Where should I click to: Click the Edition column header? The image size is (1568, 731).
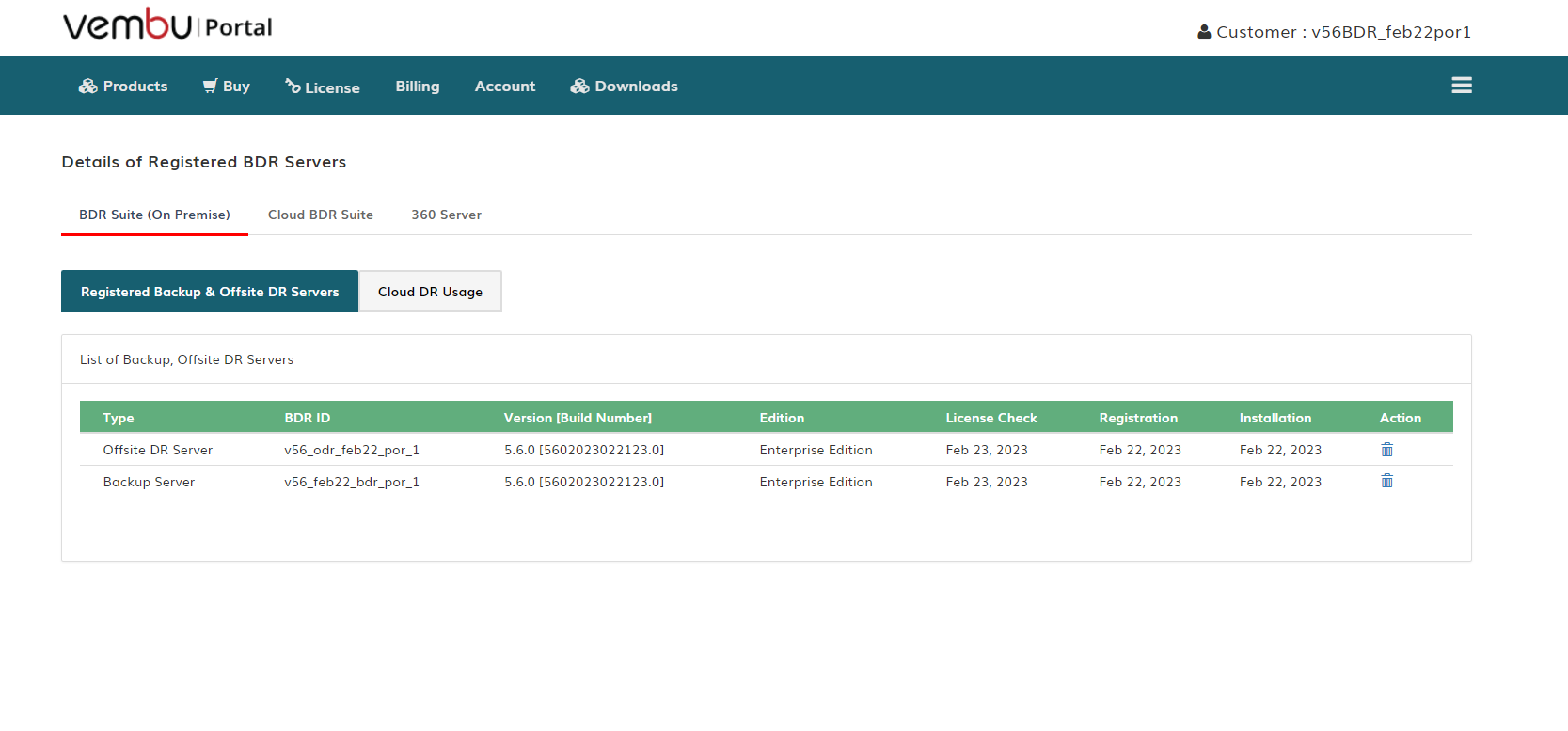click(782, 418)
